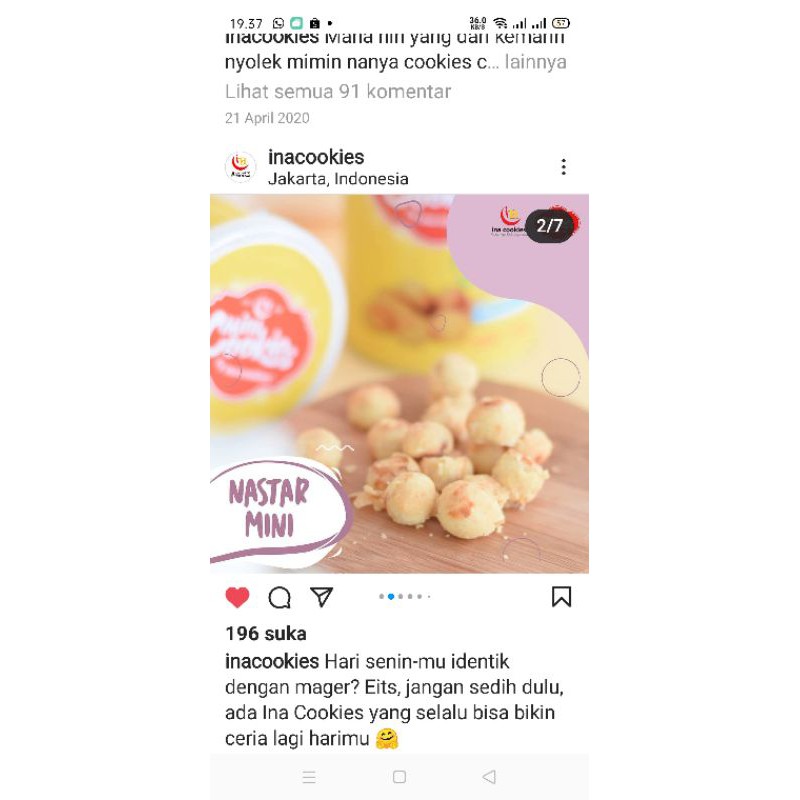Viewport: 800px width, 800px height.
Task: Open Jakarta, Indonesia location link
Action: [x=338, y=179]
